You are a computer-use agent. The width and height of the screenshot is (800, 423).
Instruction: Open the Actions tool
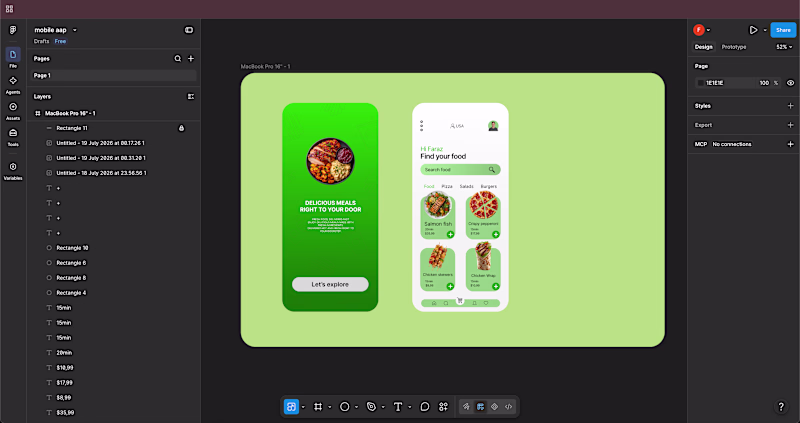point(443,407)
